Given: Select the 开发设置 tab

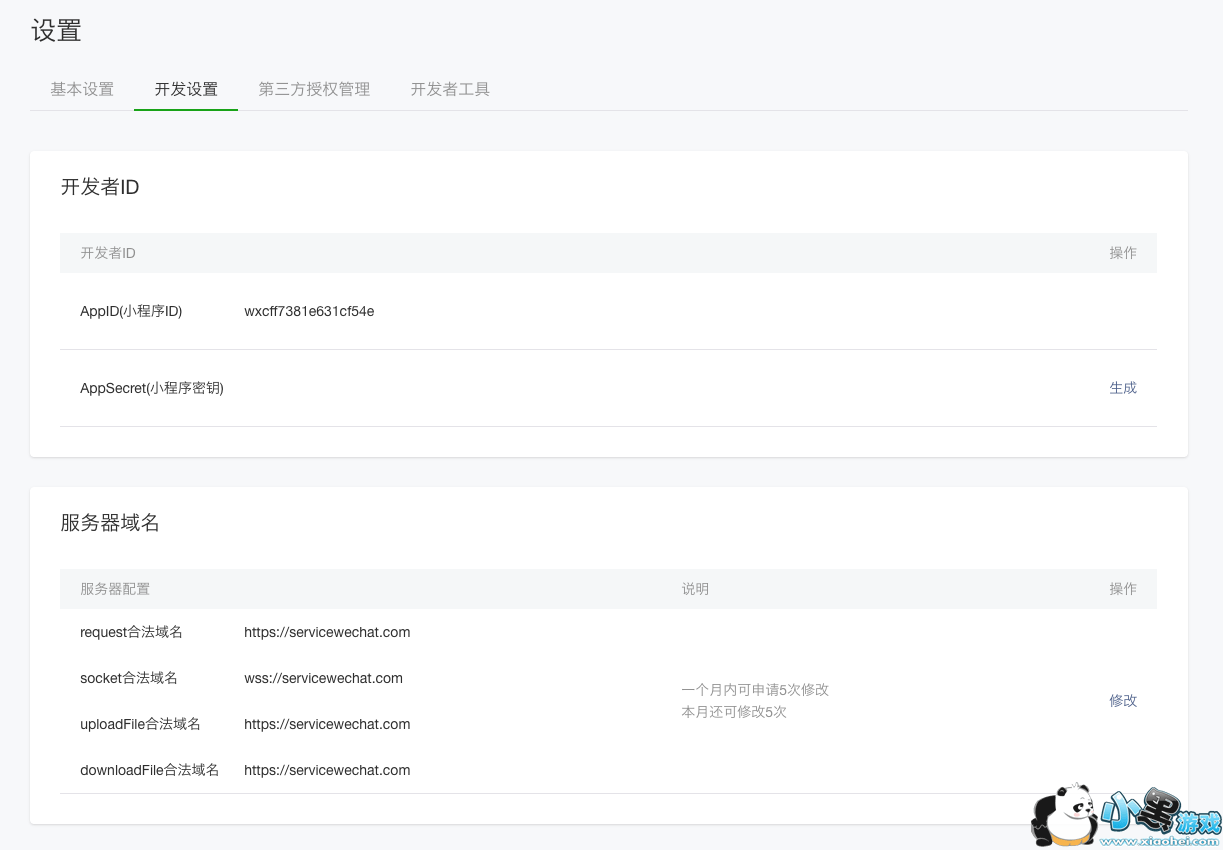Looking at the screenshot, I should pyautogui.click(x=186, y=89).
